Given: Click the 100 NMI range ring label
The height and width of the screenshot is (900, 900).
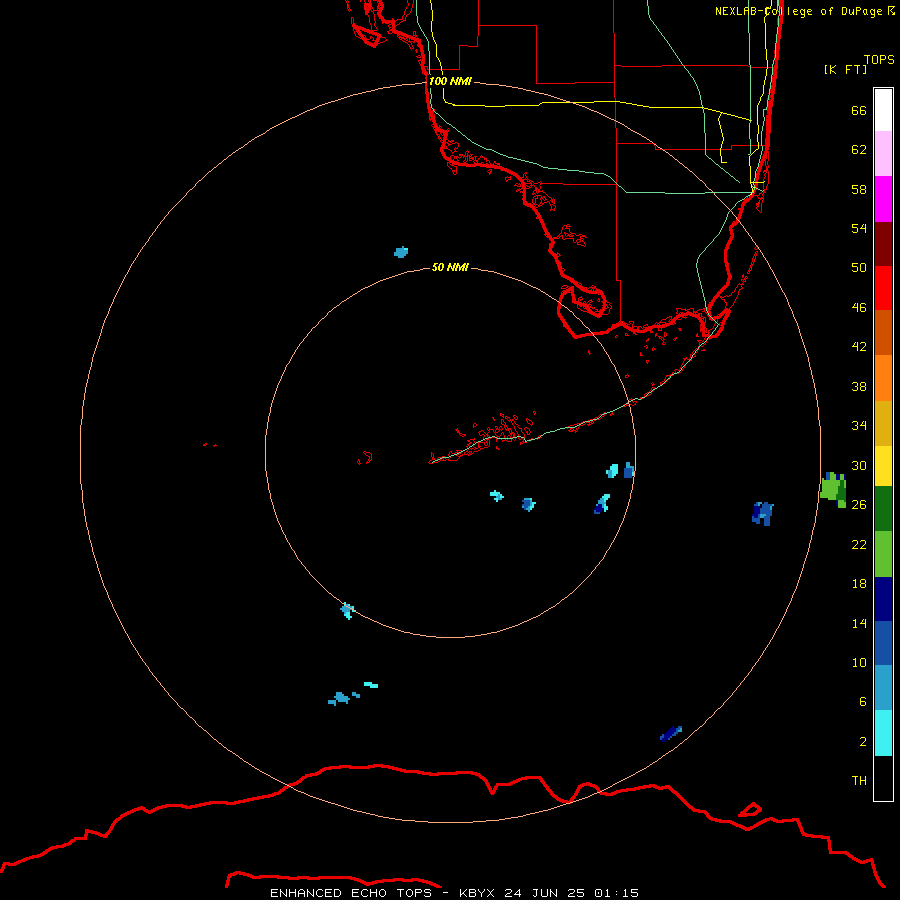Looking at the screenshot, I should click(x=450, y=81).
